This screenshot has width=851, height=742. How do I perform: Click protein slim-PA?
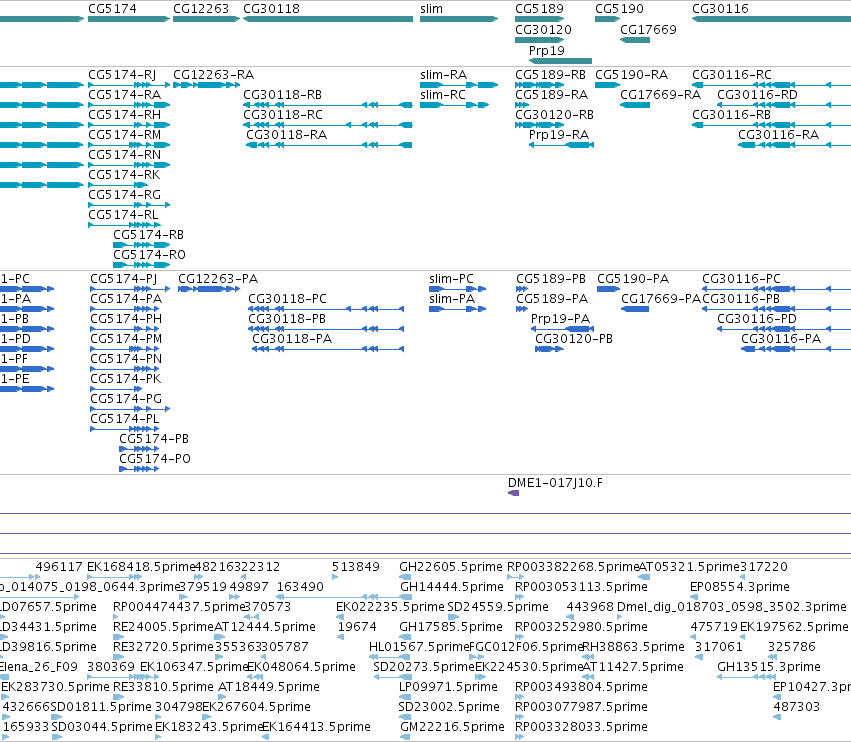coord(452,299)
